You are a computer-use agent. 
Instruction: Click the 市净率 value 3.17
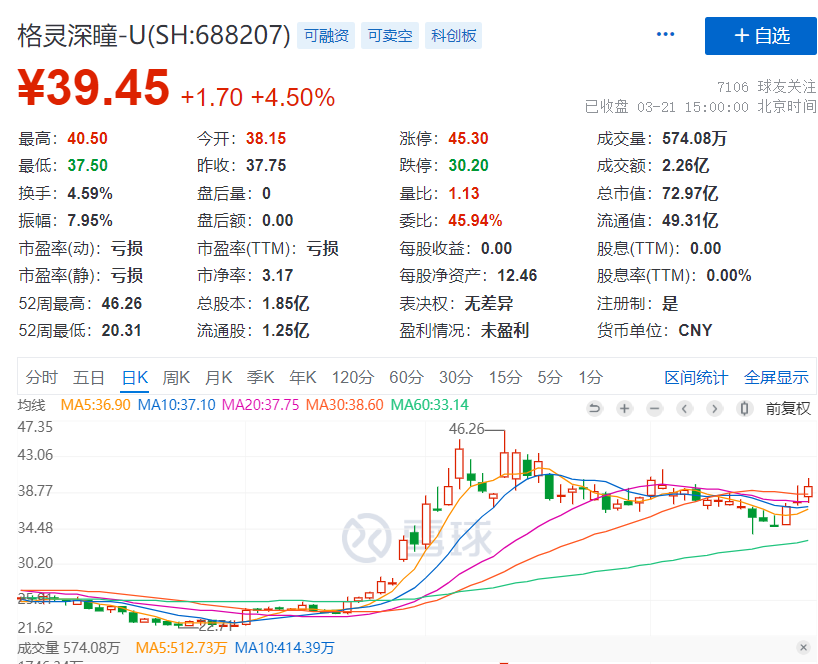click(x=278, y=275)
